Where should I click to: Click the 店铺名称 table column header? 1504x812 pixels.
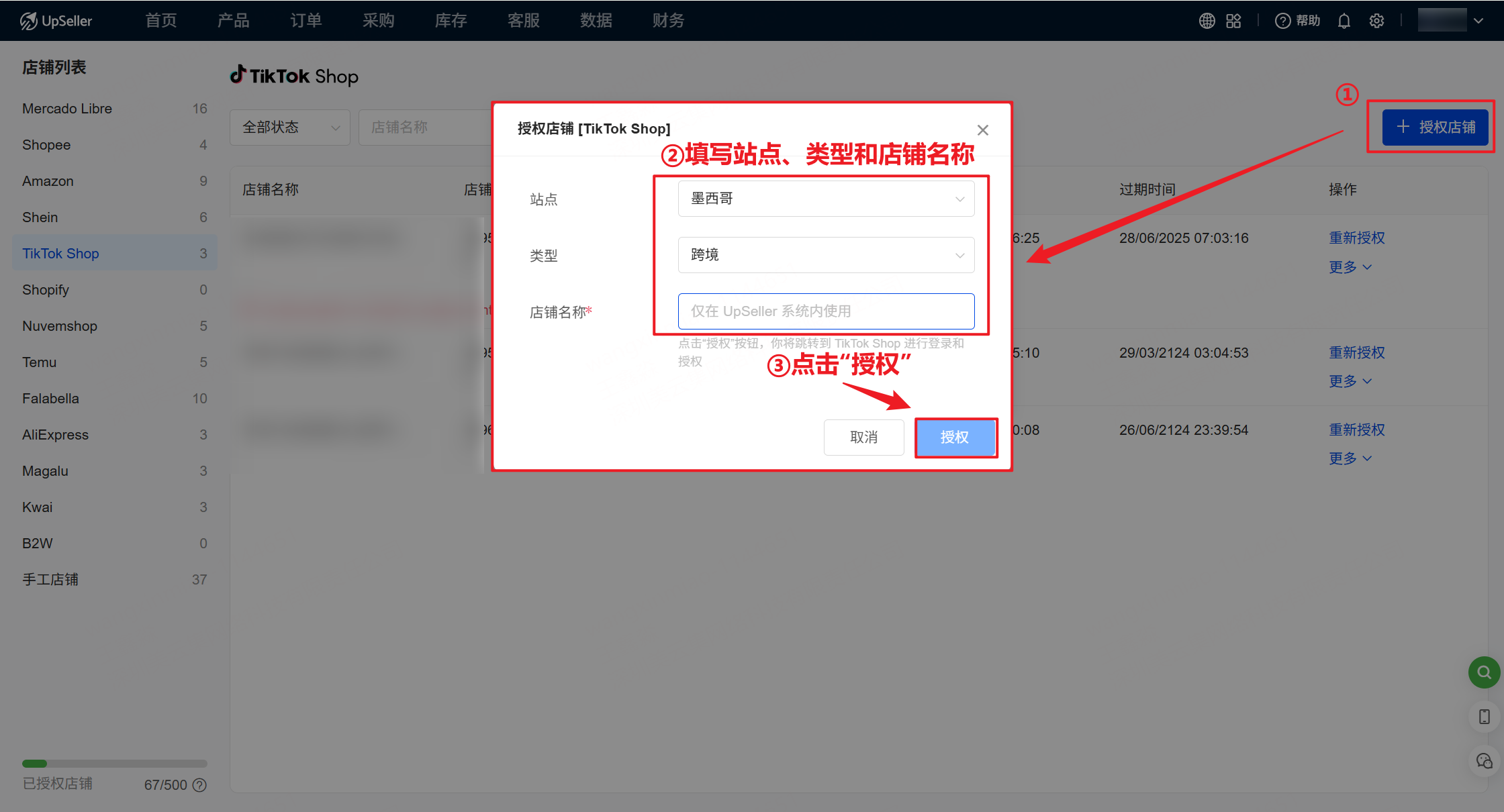[x=271, y=190]
